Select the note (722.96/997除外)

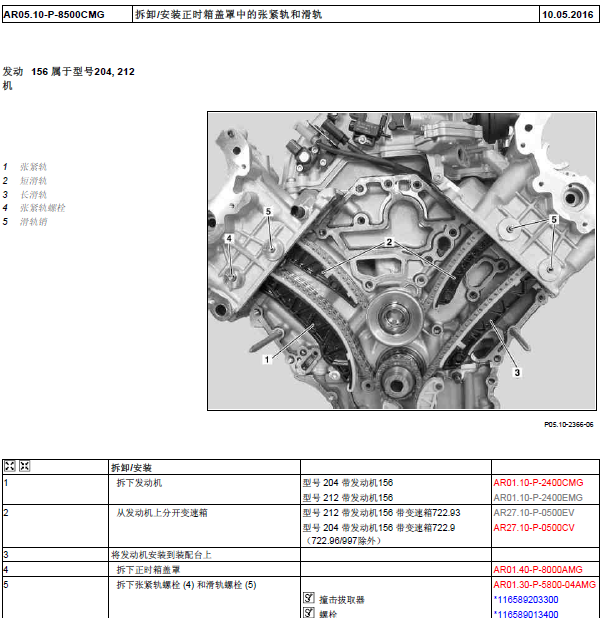pos(343,541)
